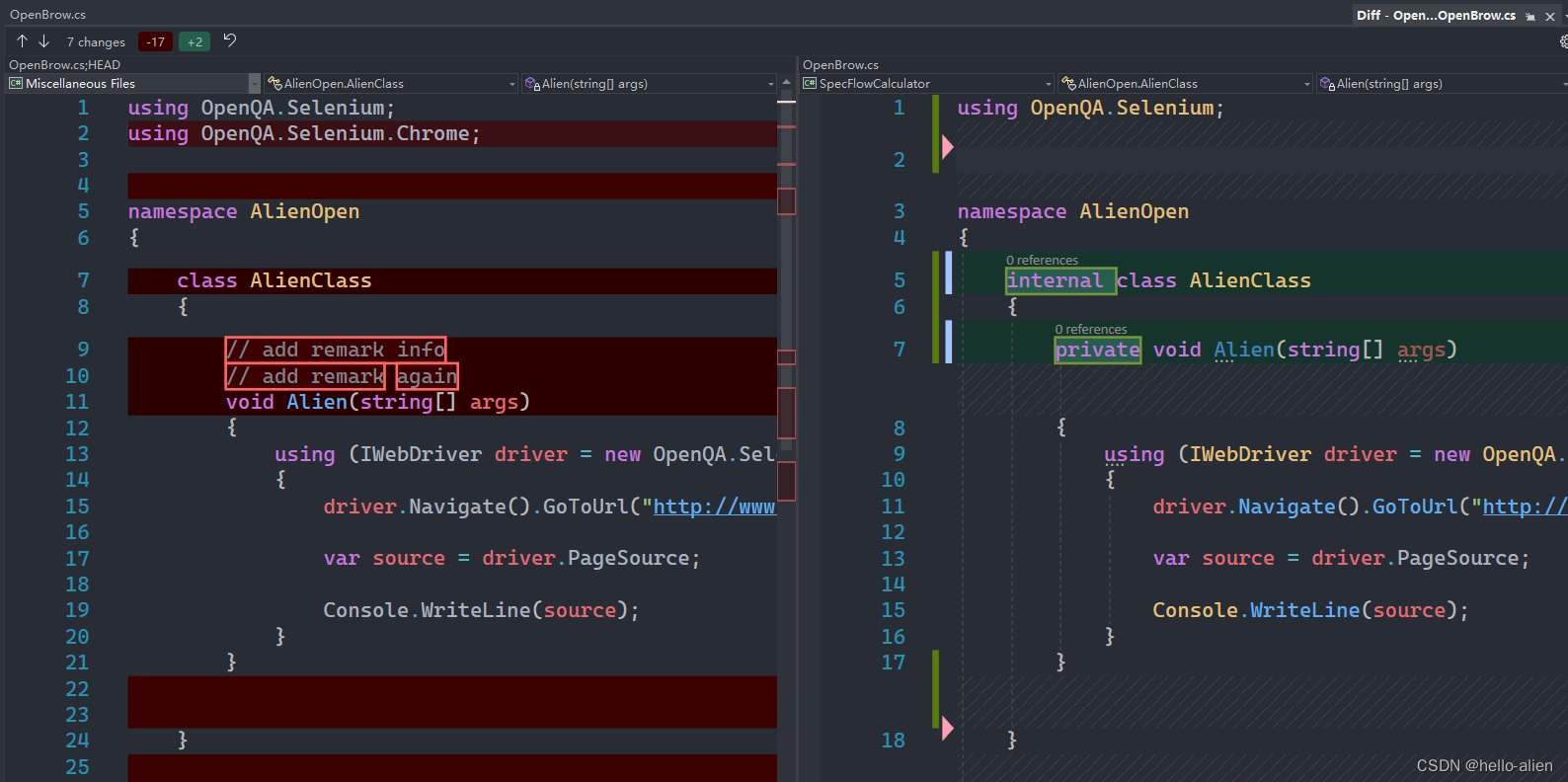Click method icon in right Alien(string[] args) dropdown
Image resolution: width=1568 pixels, height=782 pixels.
coord(1328,84)
